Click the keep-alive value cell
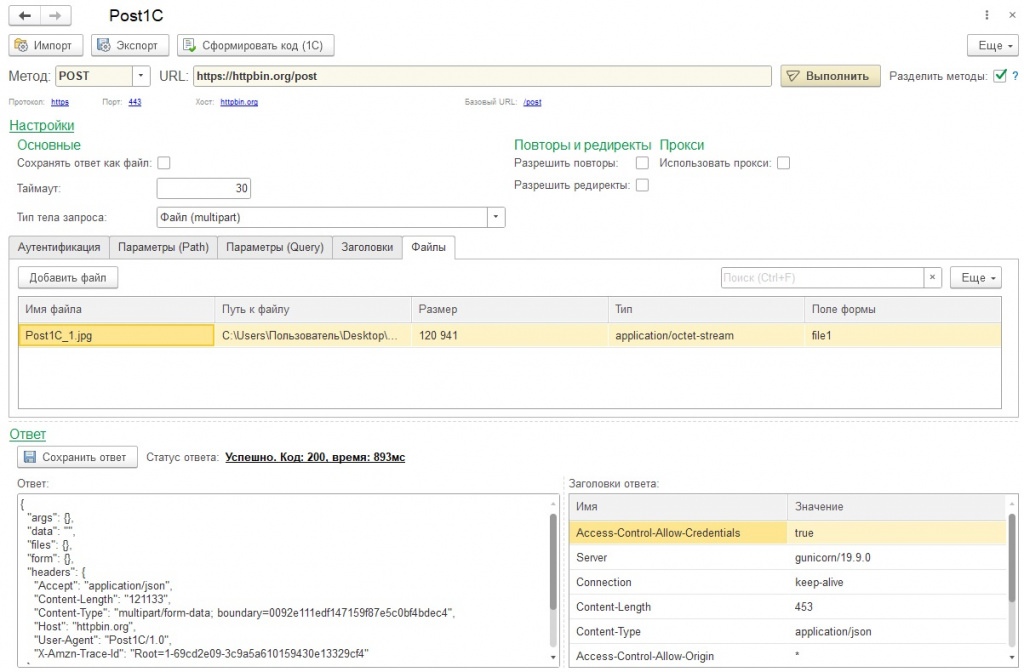Screen dimensions: 1024x672 tap(897, 583)
